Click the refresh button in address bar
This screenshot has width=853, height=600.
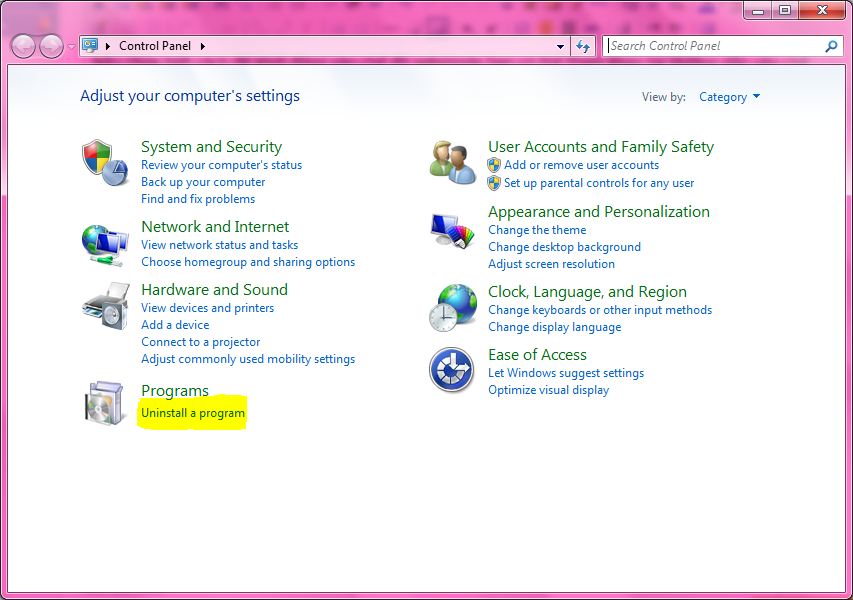[x=583, y=46]
